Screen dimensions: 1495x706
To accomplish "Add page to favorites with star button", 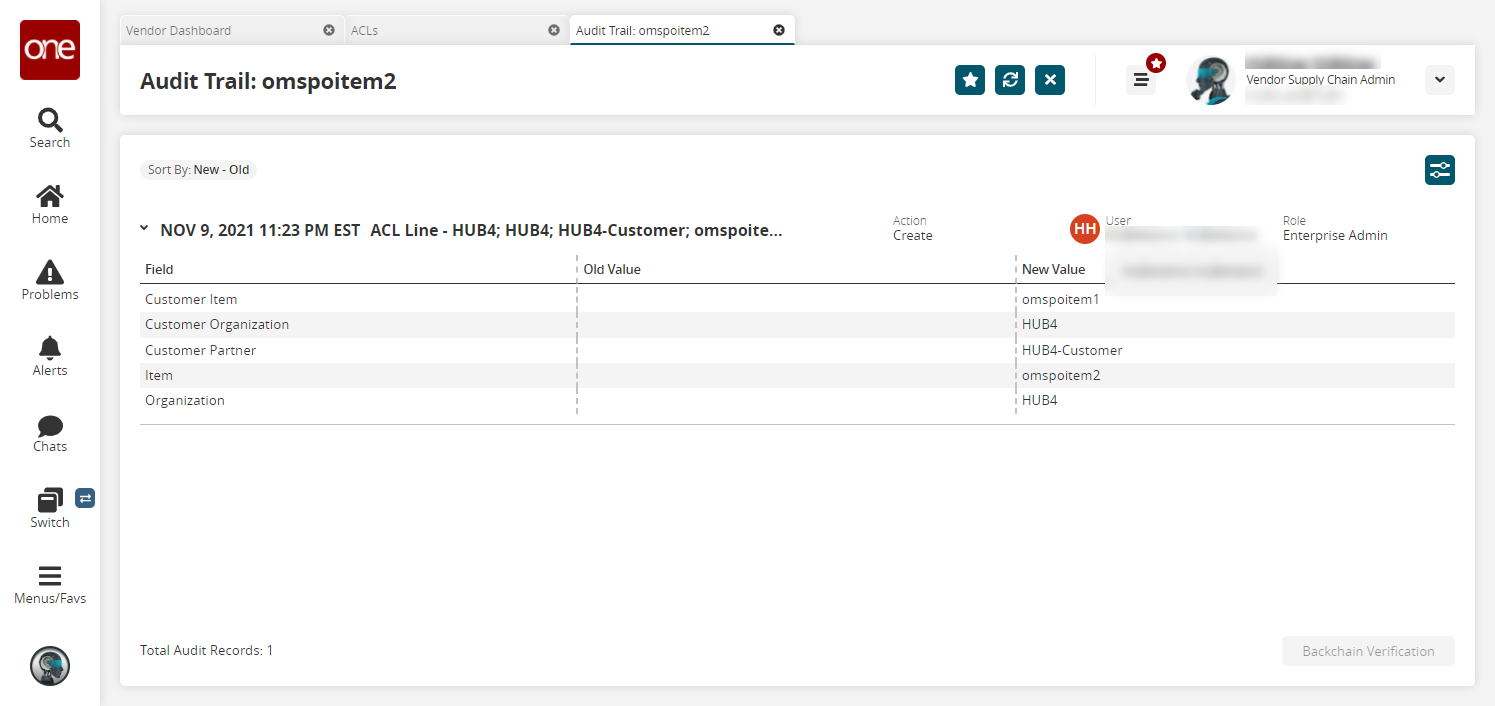I will click(970, 80).
